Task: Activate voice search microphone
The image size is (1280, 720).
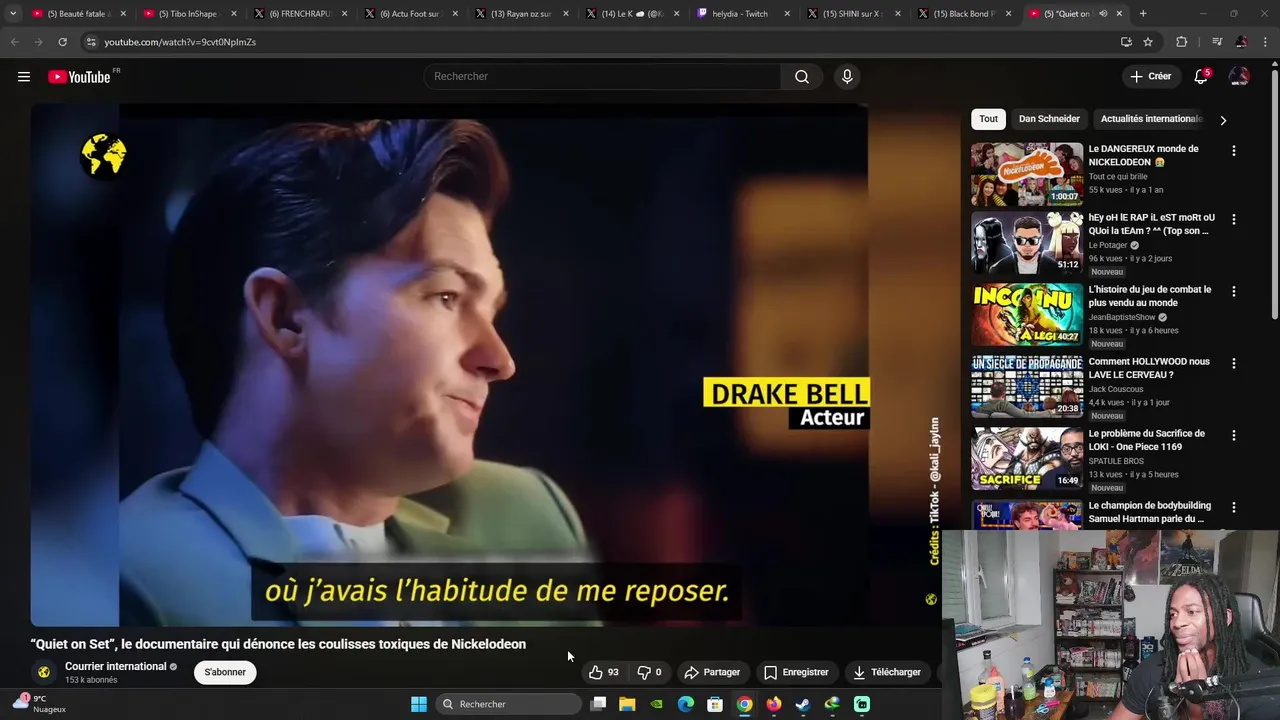Action: (x=847, y=77)
